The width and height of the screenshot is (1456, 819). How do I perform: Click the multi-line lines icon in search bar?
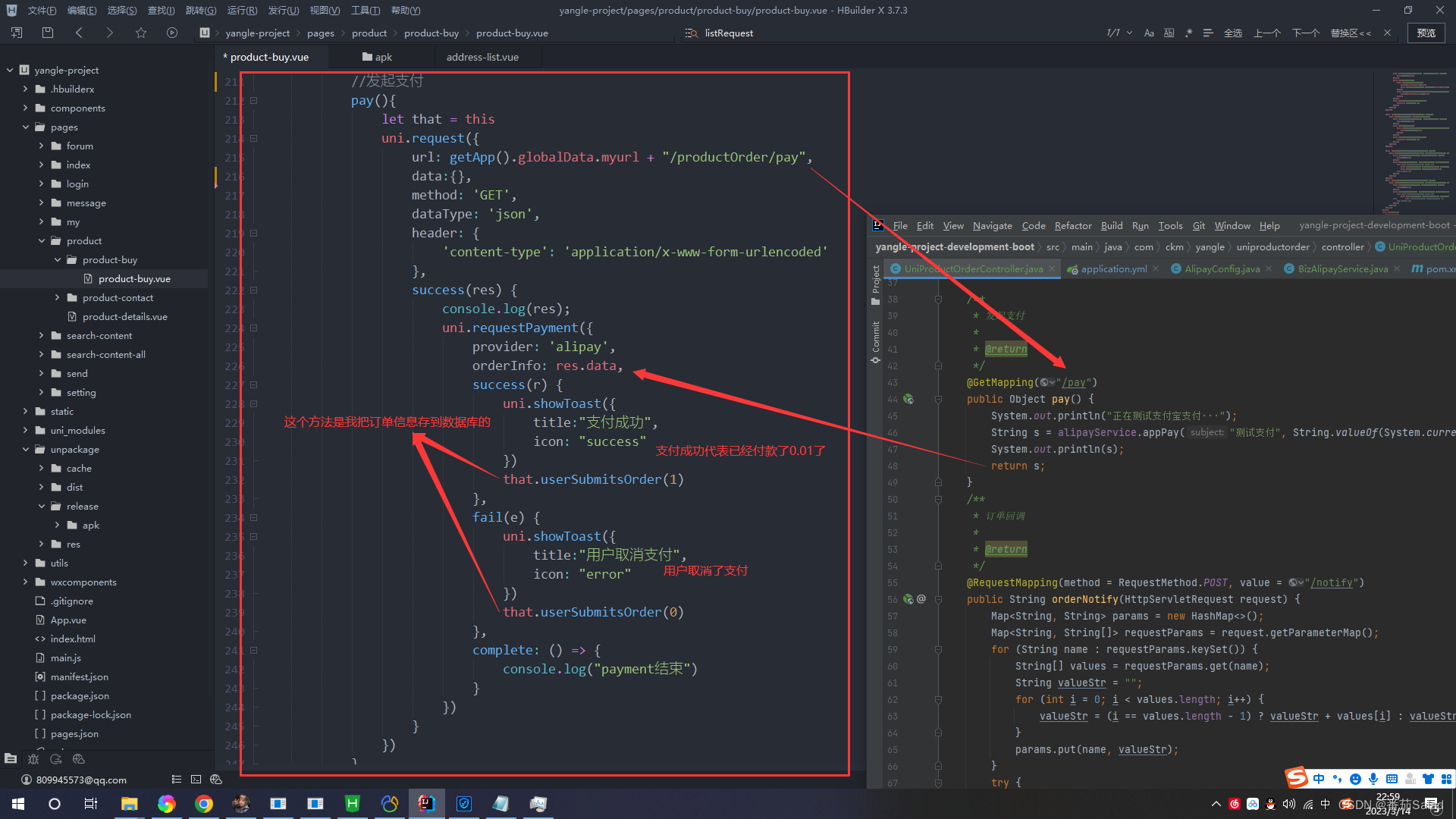(1208, 33)
